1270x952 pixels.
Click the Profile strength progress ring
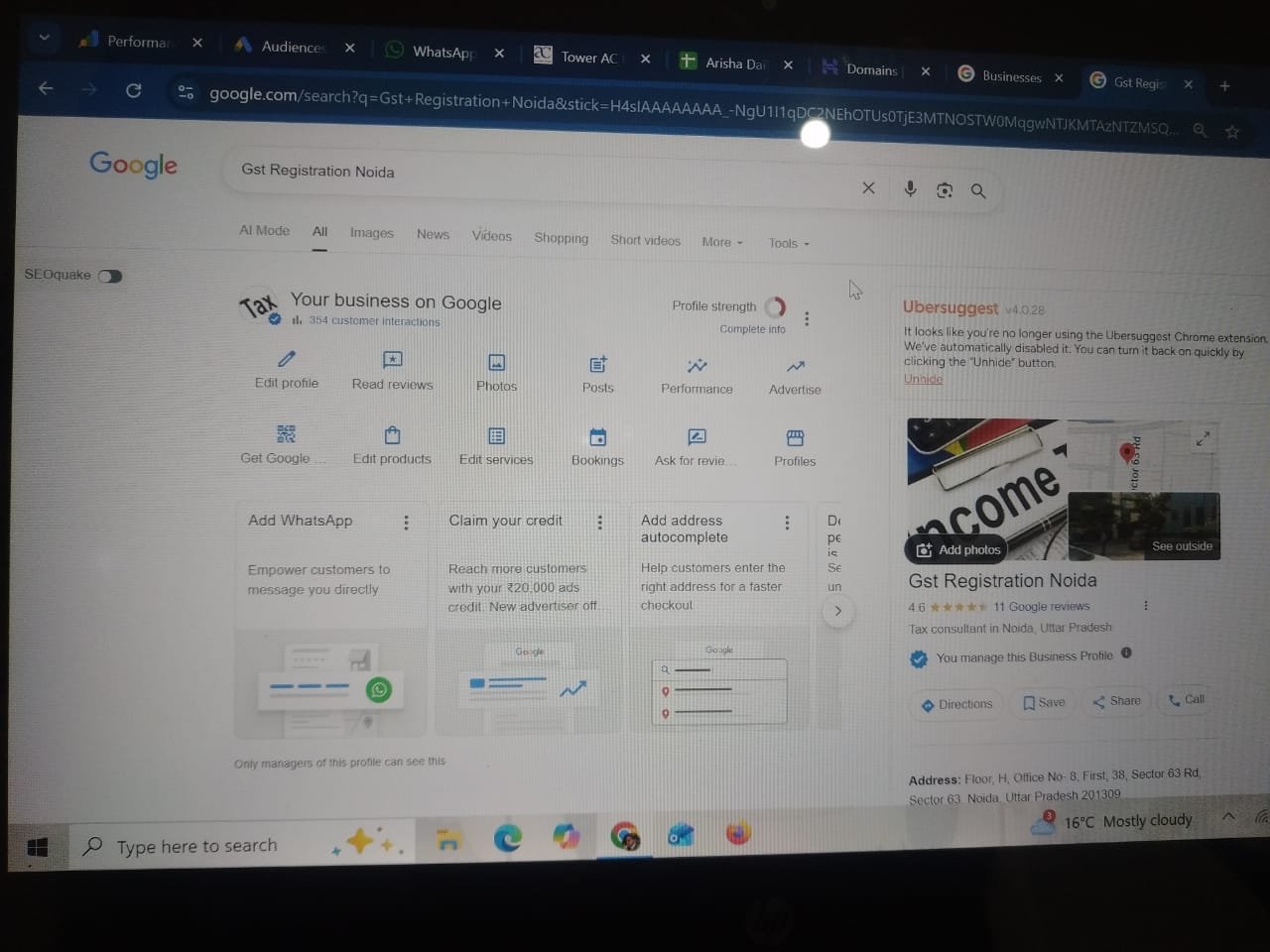(775, 306)
